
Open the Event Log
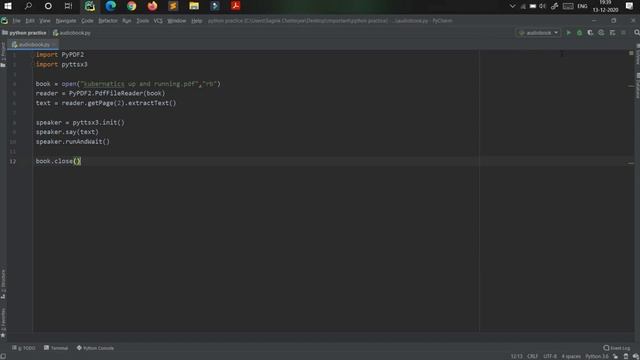[x=617, y=348]
